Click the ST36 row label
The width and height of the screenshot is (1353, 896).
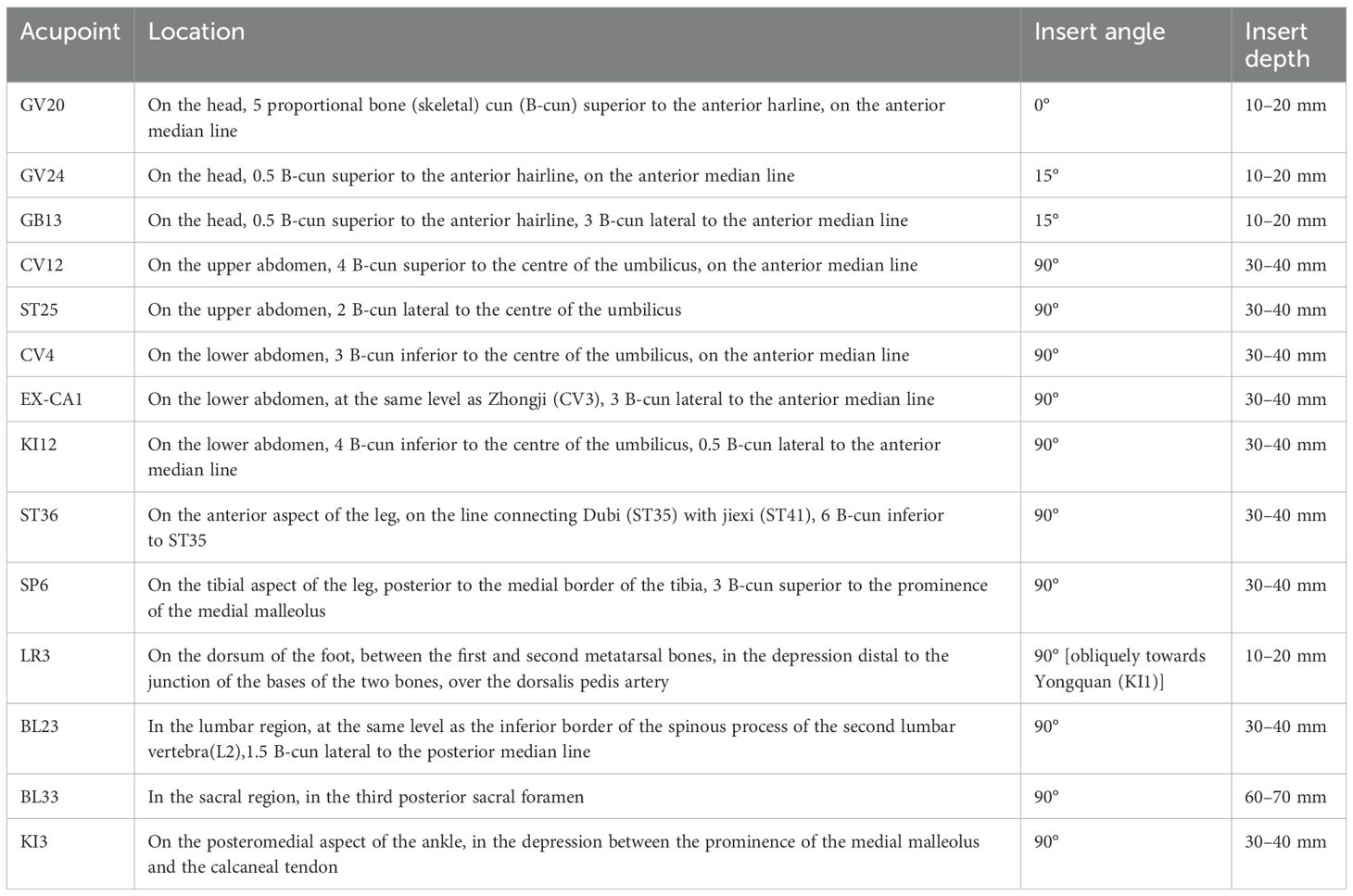point(39,514)
